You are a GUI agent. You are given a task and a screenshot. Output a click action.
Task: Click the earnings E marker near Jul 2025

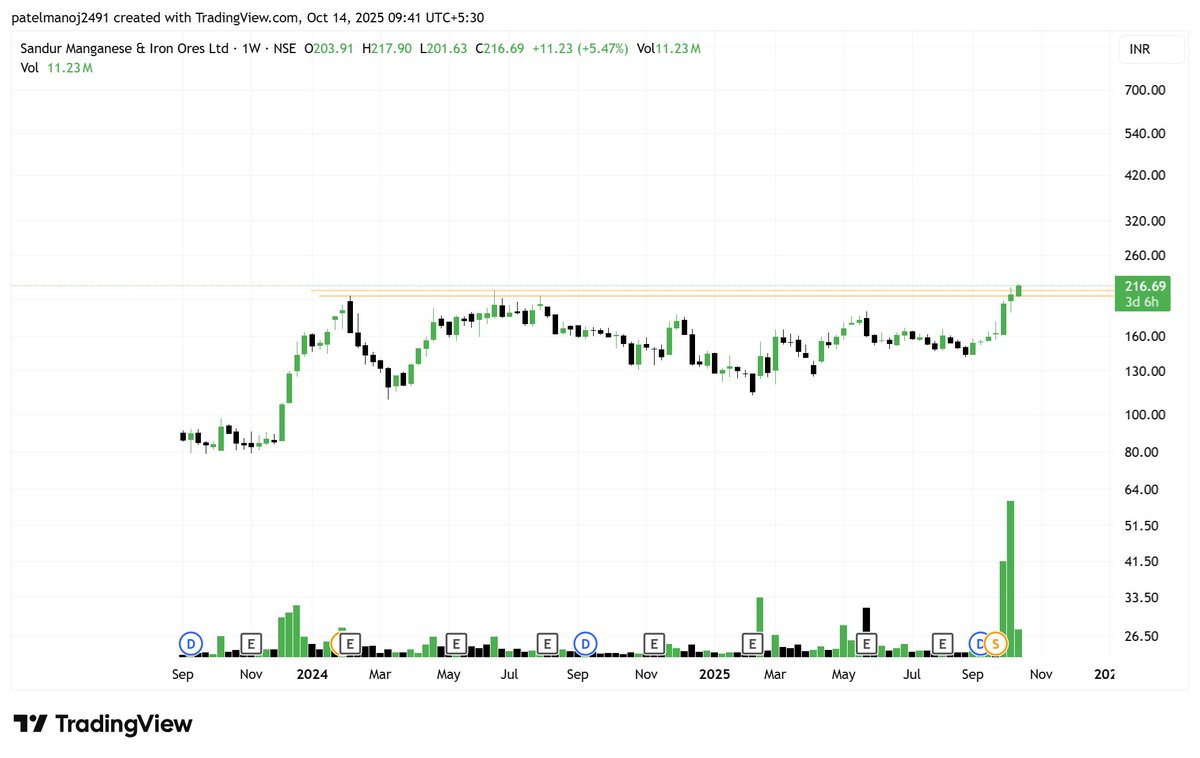coord(941,643)
